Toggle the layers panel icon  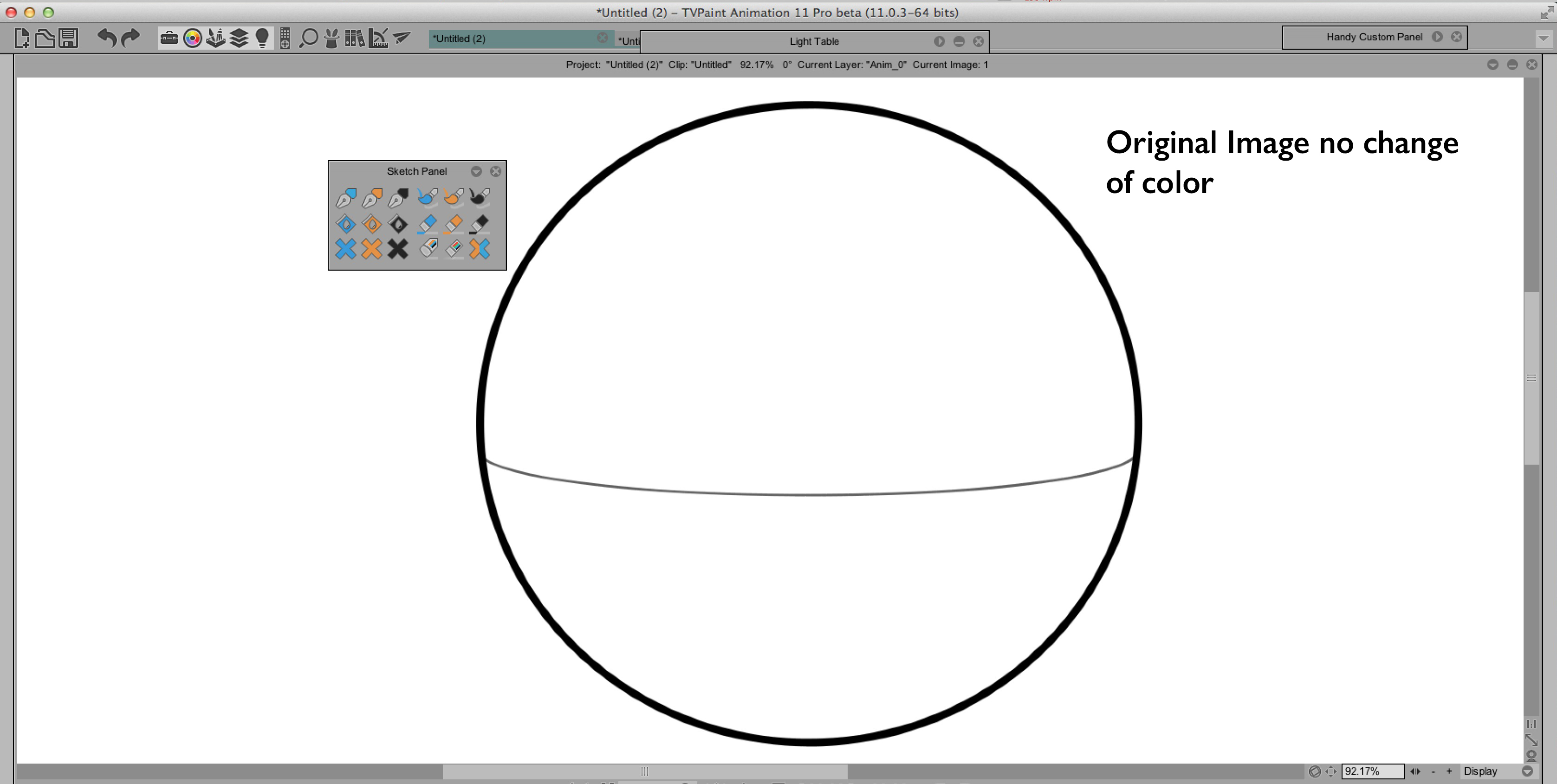click(240, 39)
